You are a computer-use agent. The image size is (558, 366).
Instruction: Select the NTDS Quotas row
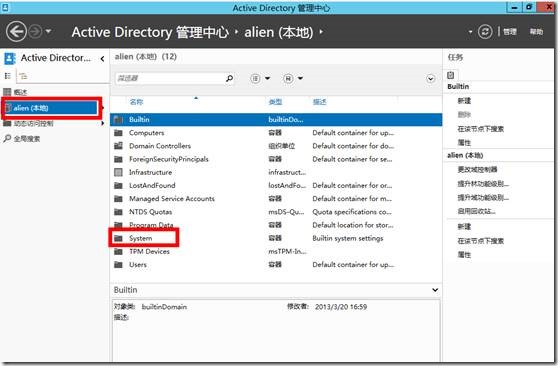point(276,212)
